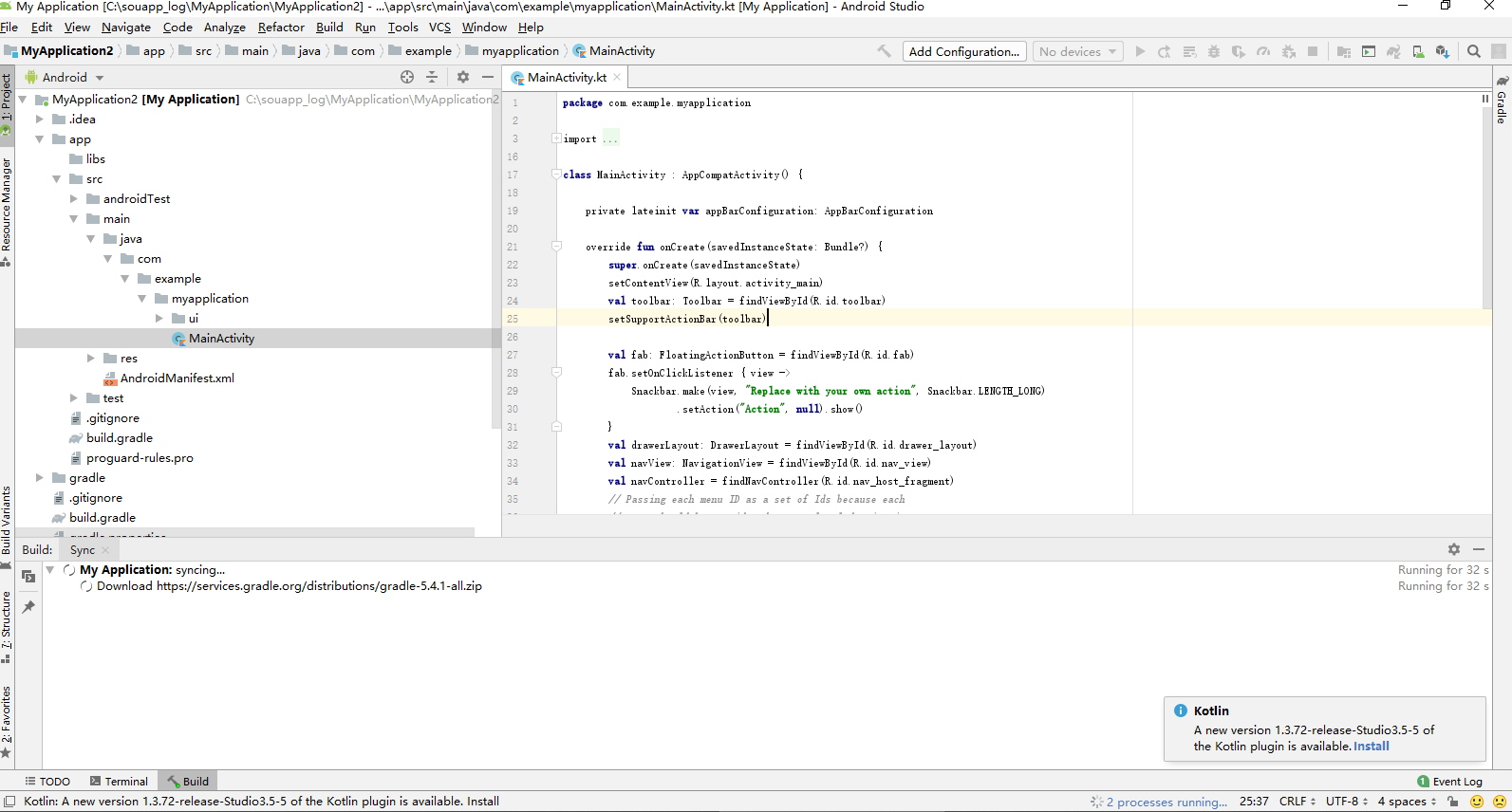Click the Stop square icon

(1313, 51)
